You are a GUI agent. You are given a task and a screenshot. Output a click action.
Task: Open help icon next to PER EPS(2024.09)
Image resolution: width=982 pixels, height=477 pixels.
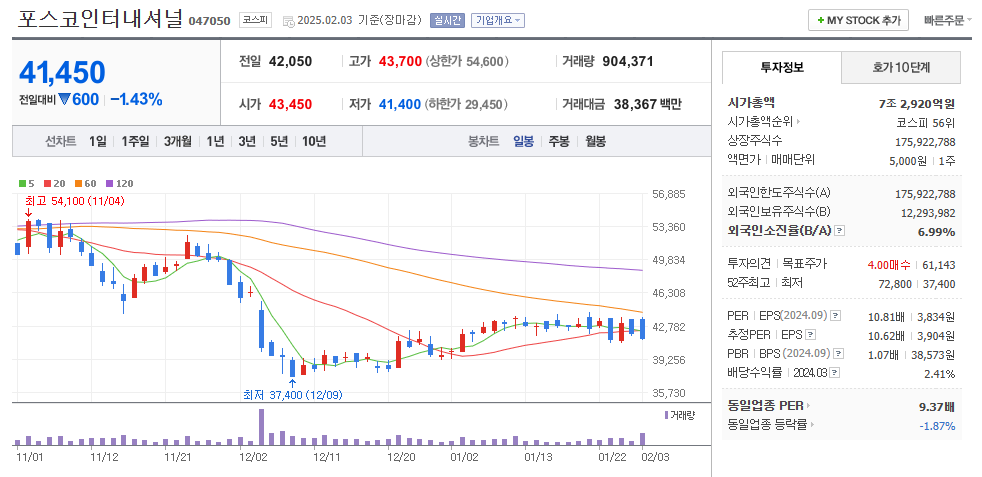835,315
